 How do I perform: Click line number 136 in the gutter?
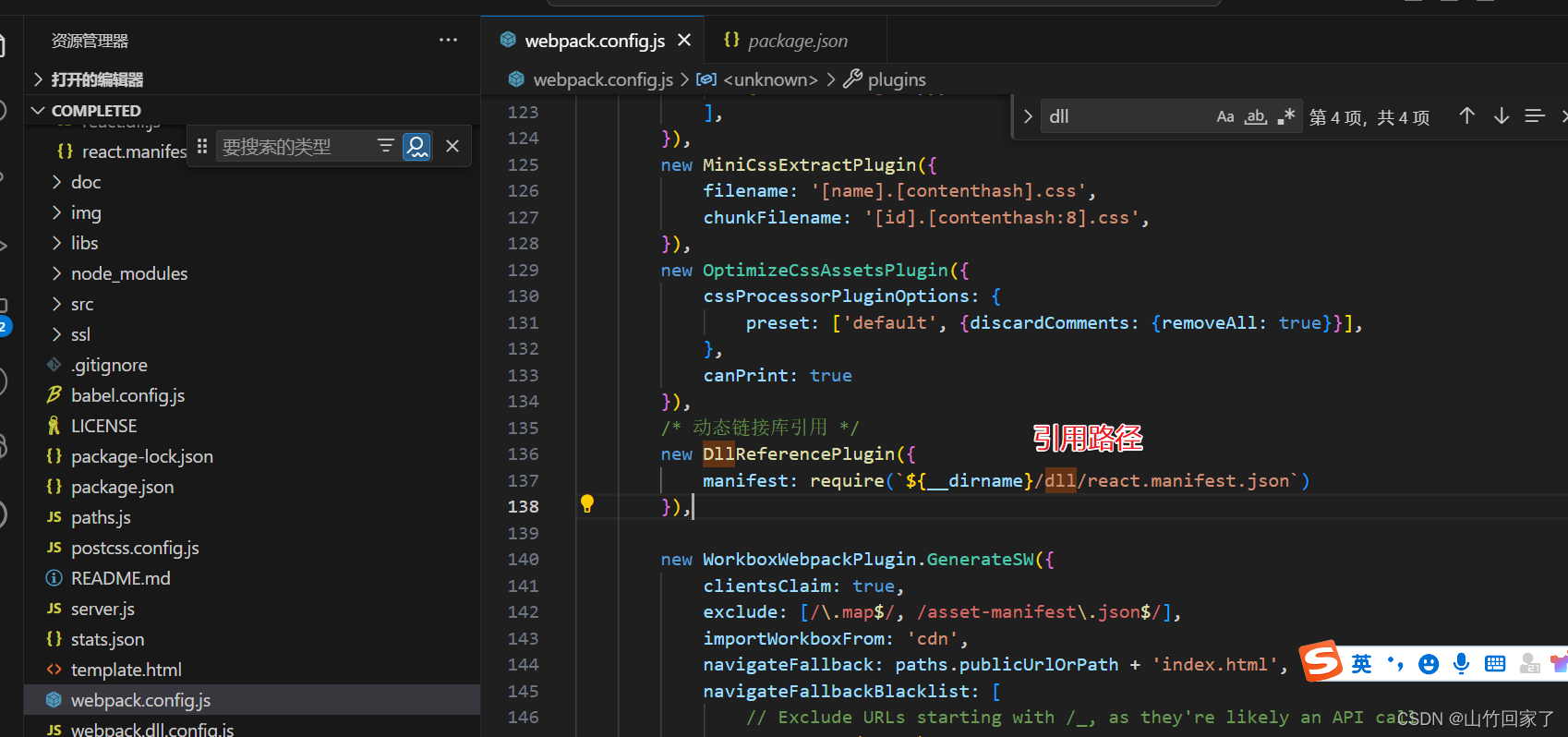(523, 454)
